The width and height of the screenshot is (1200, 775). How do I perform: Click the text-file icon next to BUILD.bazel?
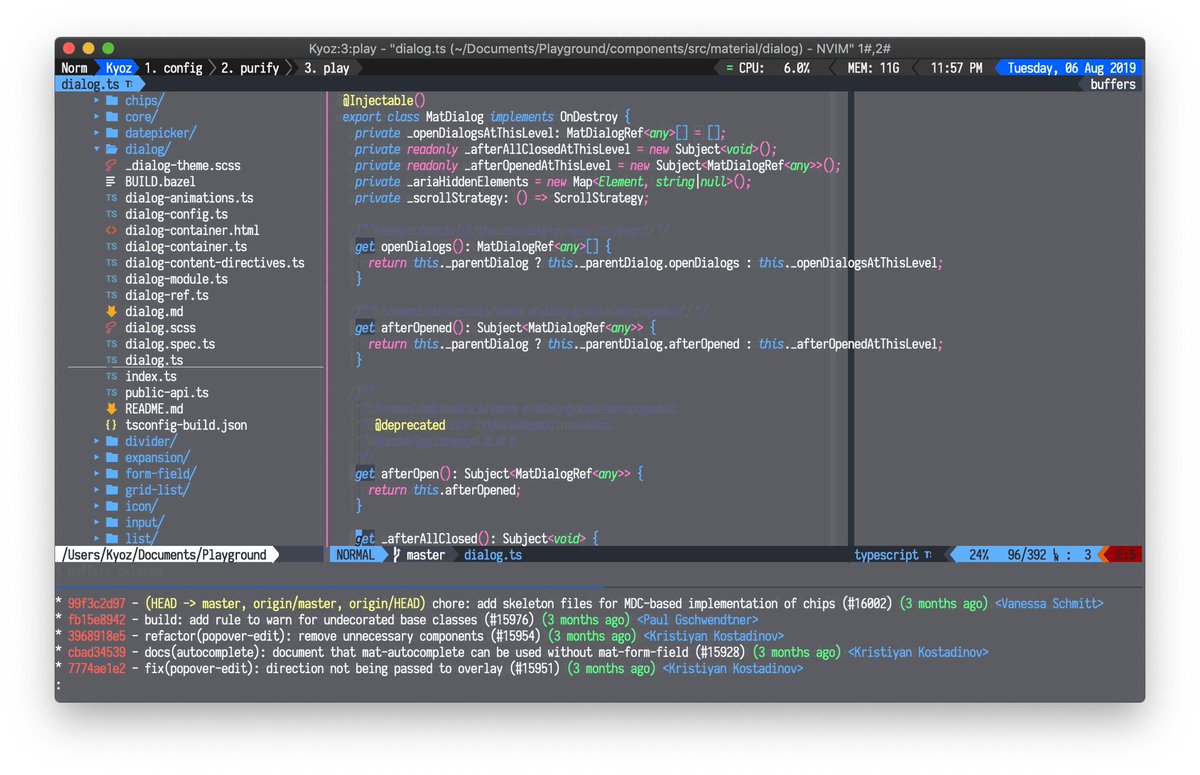(x=111, y=182)
